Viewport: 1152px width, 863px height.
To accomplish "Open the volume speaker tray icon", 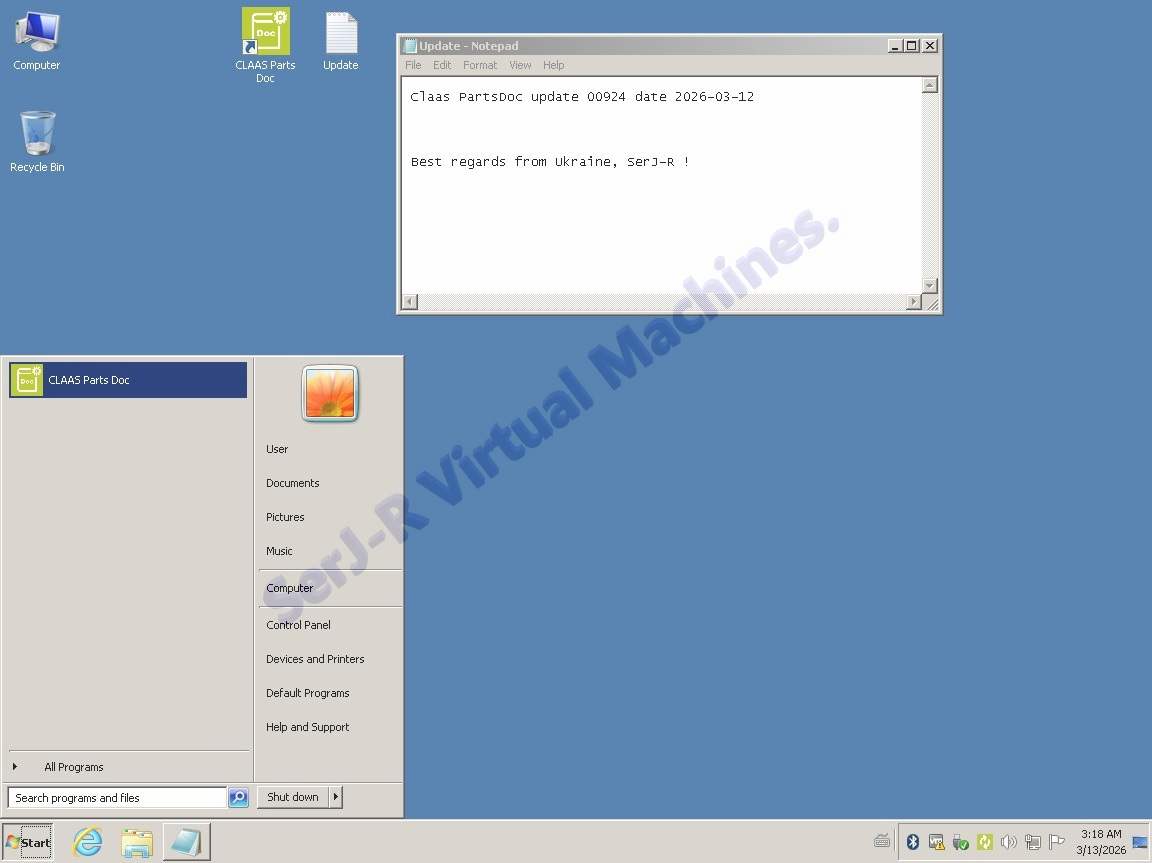I will 1008,842.
